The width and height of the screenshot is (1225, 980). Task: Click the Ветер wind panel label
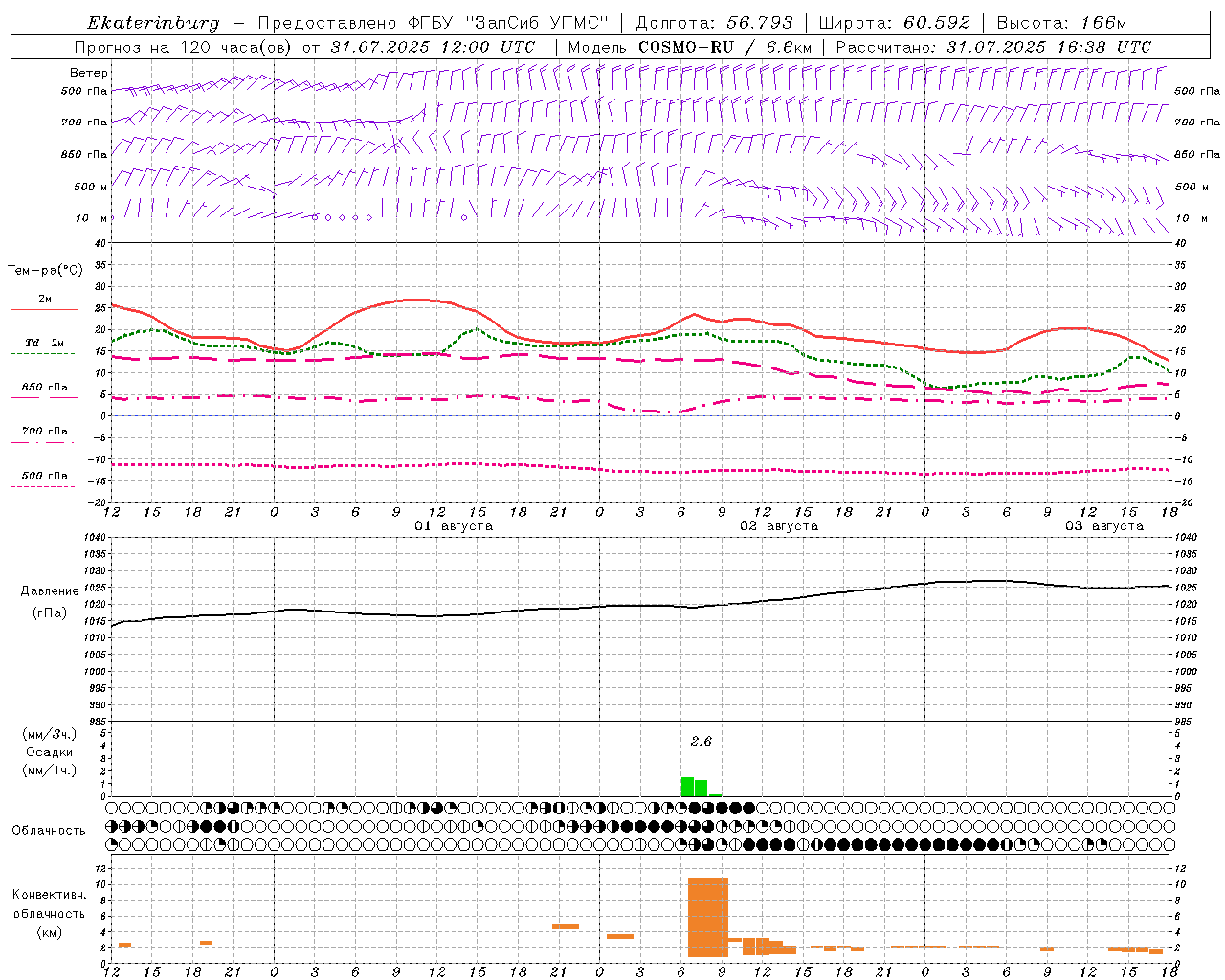click(89, 73)
